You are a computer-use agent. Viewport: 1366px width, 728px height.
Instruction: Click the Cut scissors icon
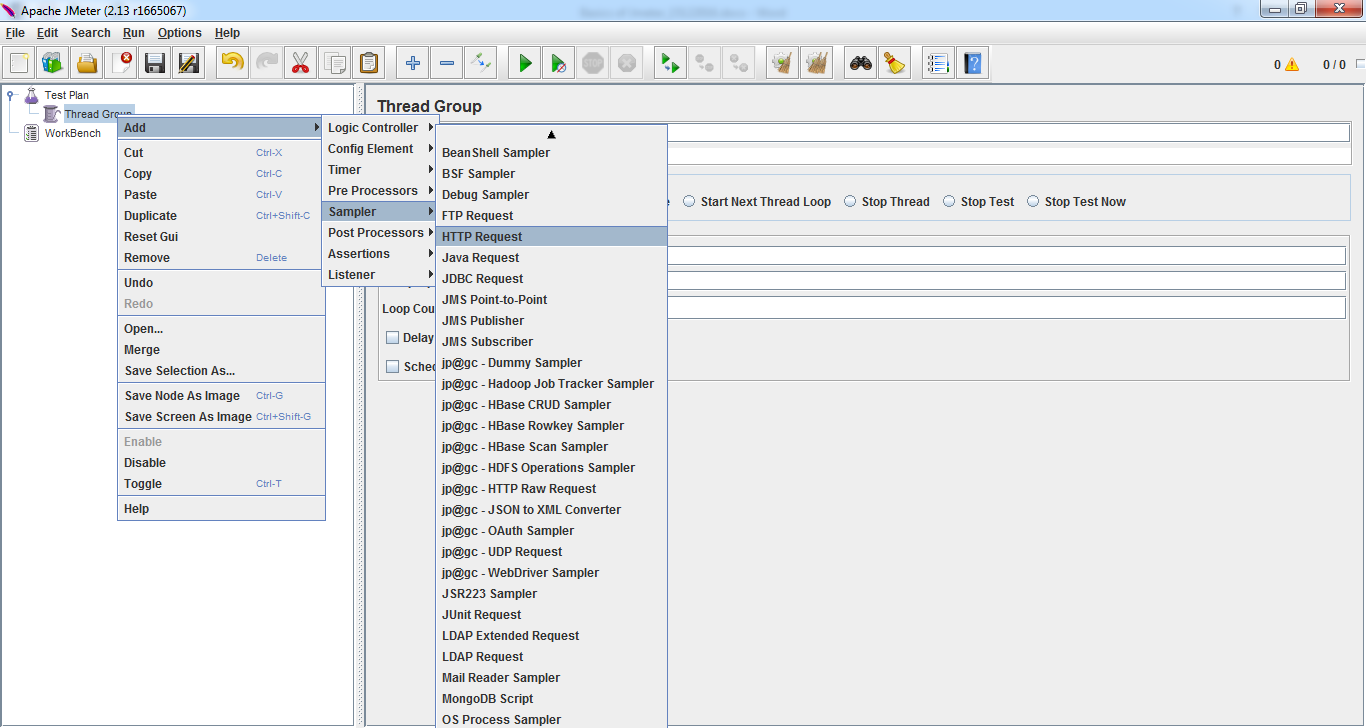click(x=300, y=63)
